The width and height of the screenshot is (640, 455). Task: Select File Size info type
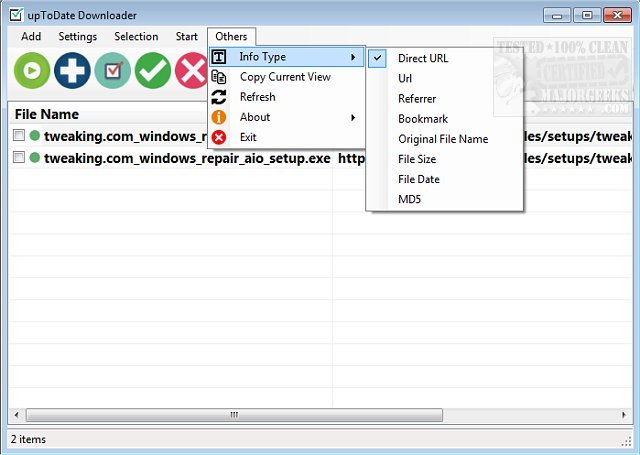445,159
